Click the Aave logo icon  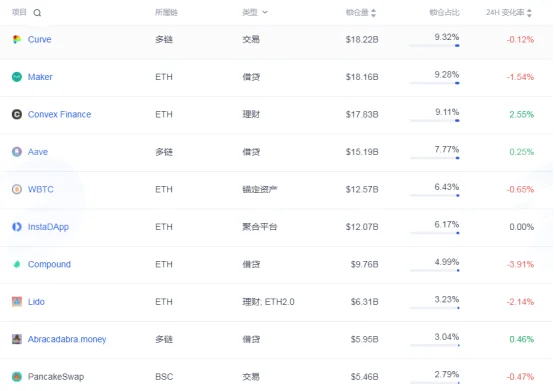pos(17,152)
